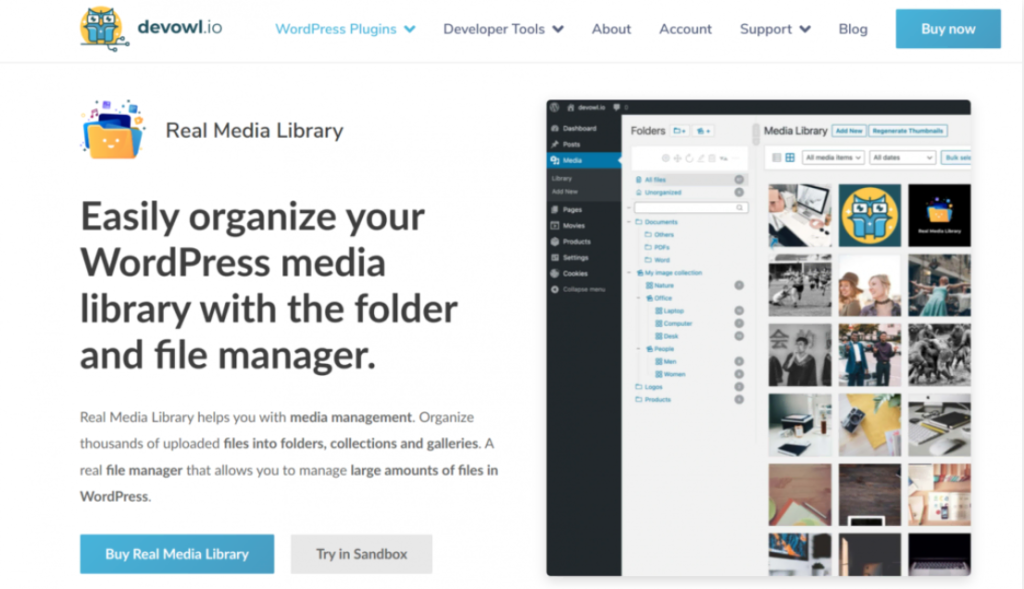Select the PDFs folder
The height and width of the screenshot is (589, 1024).
(x=657, y=247)
